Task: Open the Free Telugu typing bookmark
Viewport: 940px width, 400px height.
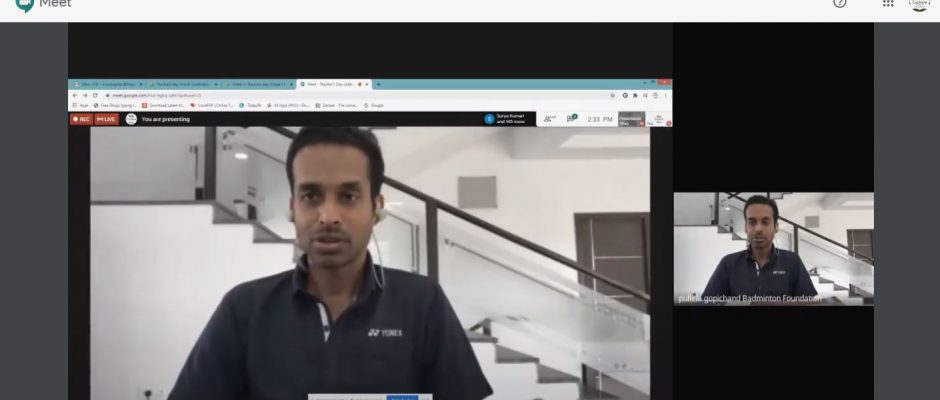Action: click(x=115, y=105)
